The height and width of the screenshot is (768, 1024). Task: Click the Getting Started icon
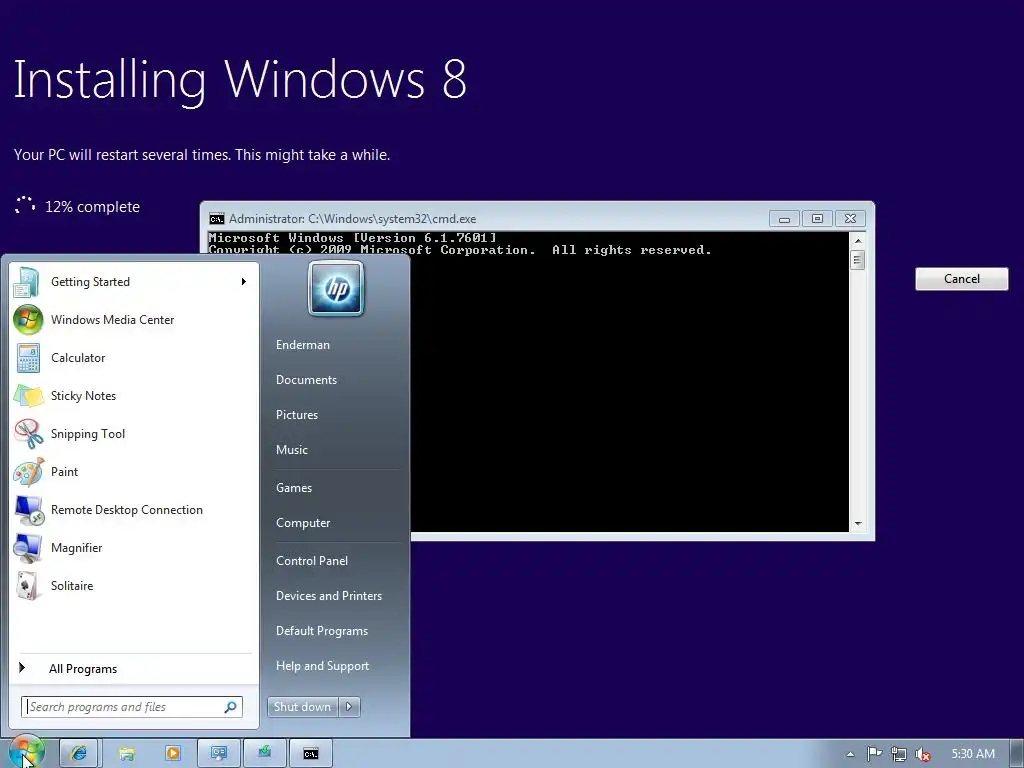[28, 282]
